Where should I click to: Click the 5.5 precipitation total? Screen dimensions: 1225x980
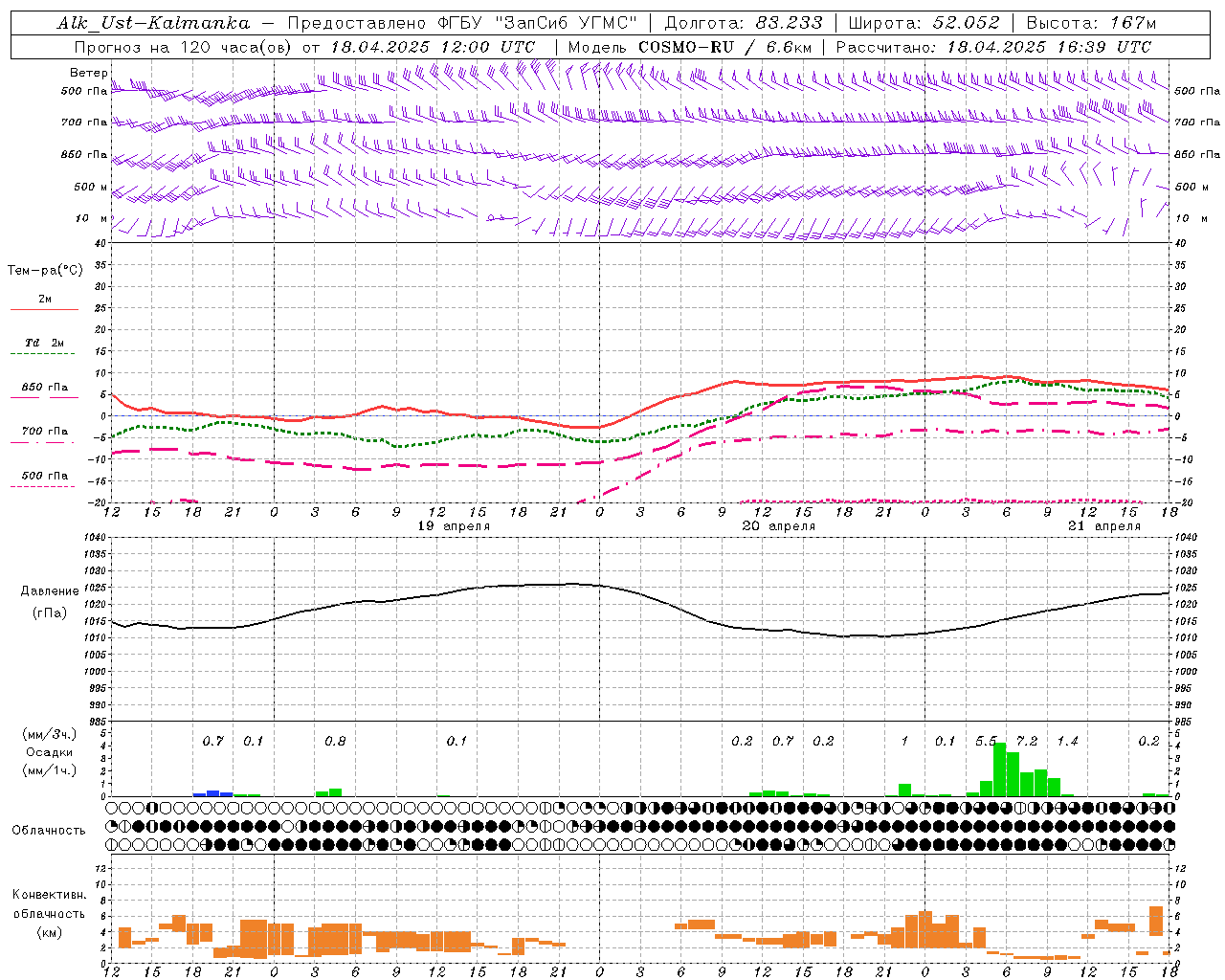[x=987, y=742]
